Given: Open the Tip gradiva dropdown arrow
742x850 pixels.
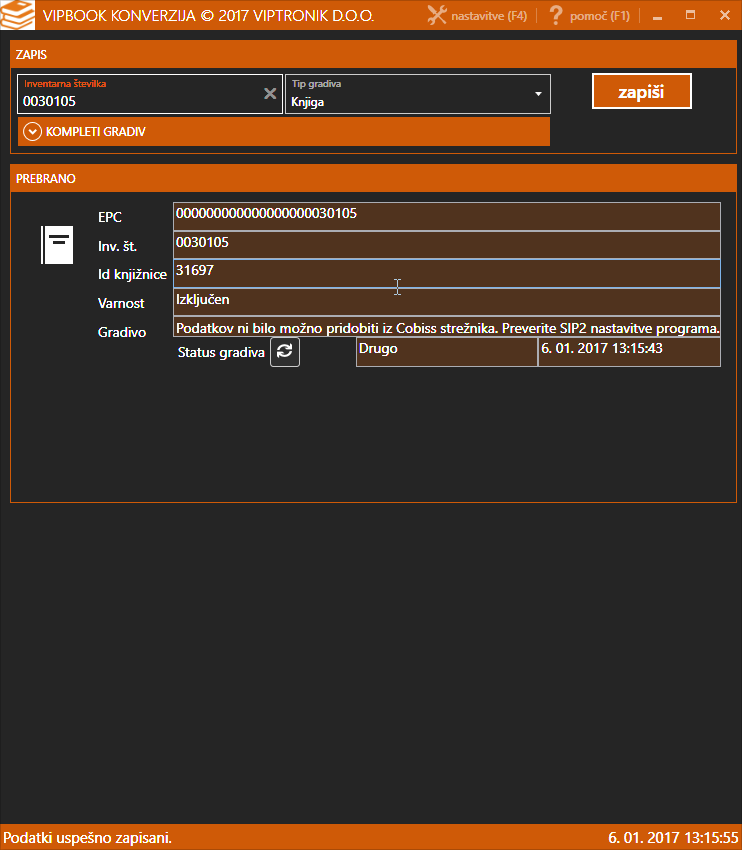Looking at the screenshot, I should coord(538,94).
